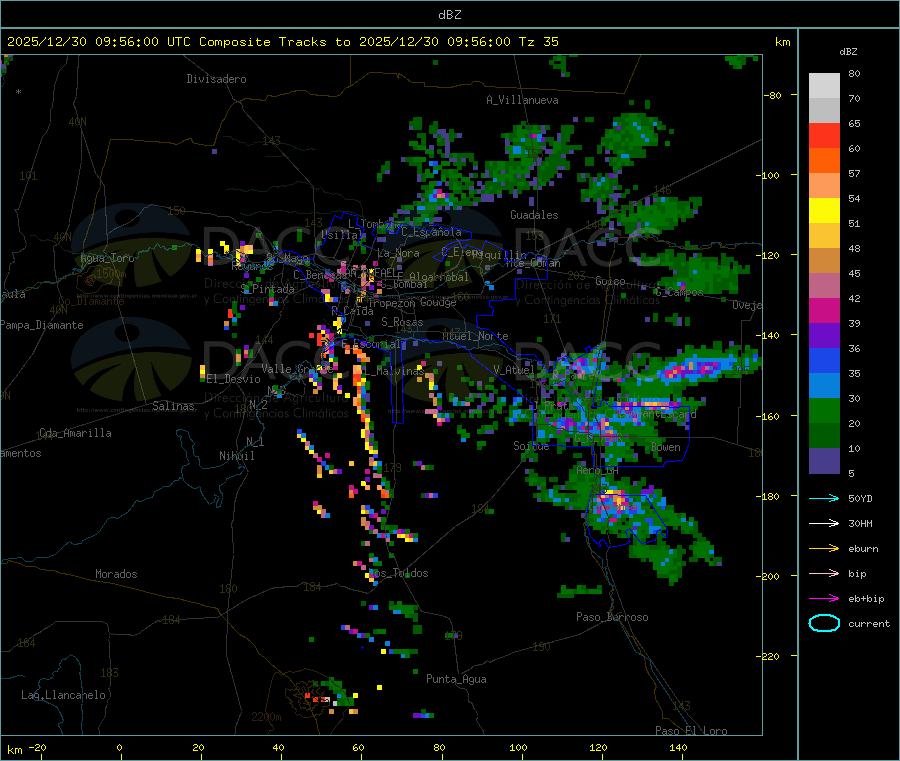Click the Atuel_Norte map label
Image resolution: width=900 pixels, height=761 pixels.
point(475,336)
